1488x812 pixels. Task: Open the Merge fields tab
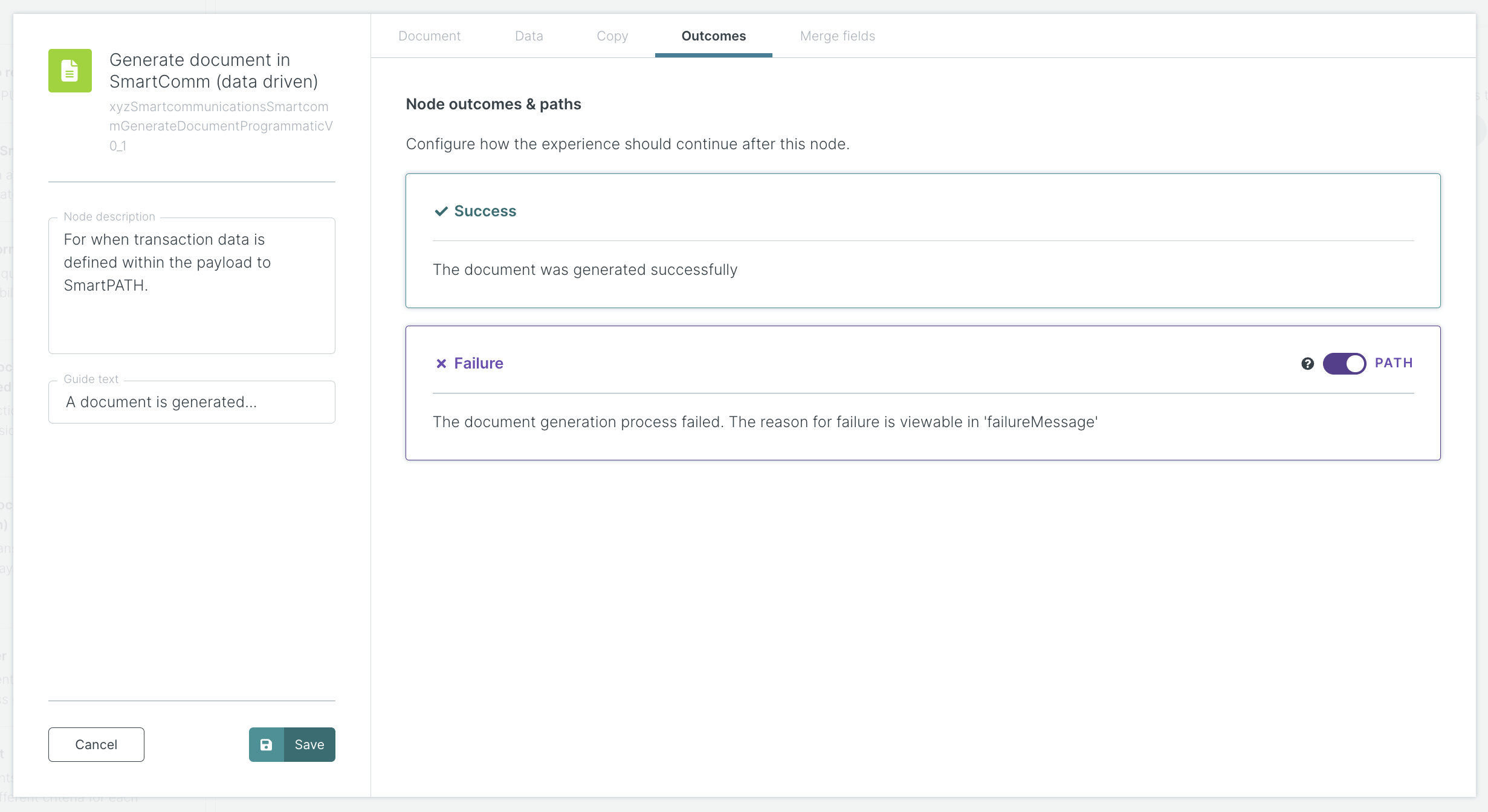[837, 36]
